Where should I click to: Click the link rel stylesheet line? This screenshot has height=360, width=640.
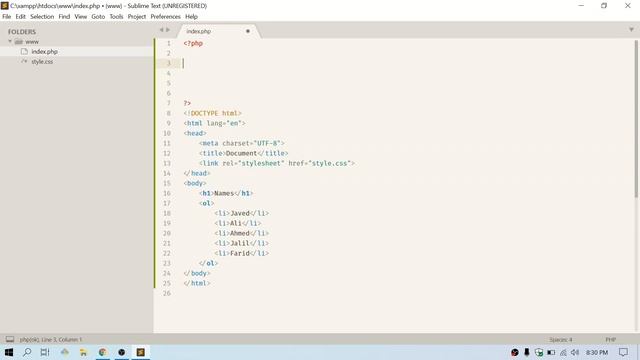277,163
